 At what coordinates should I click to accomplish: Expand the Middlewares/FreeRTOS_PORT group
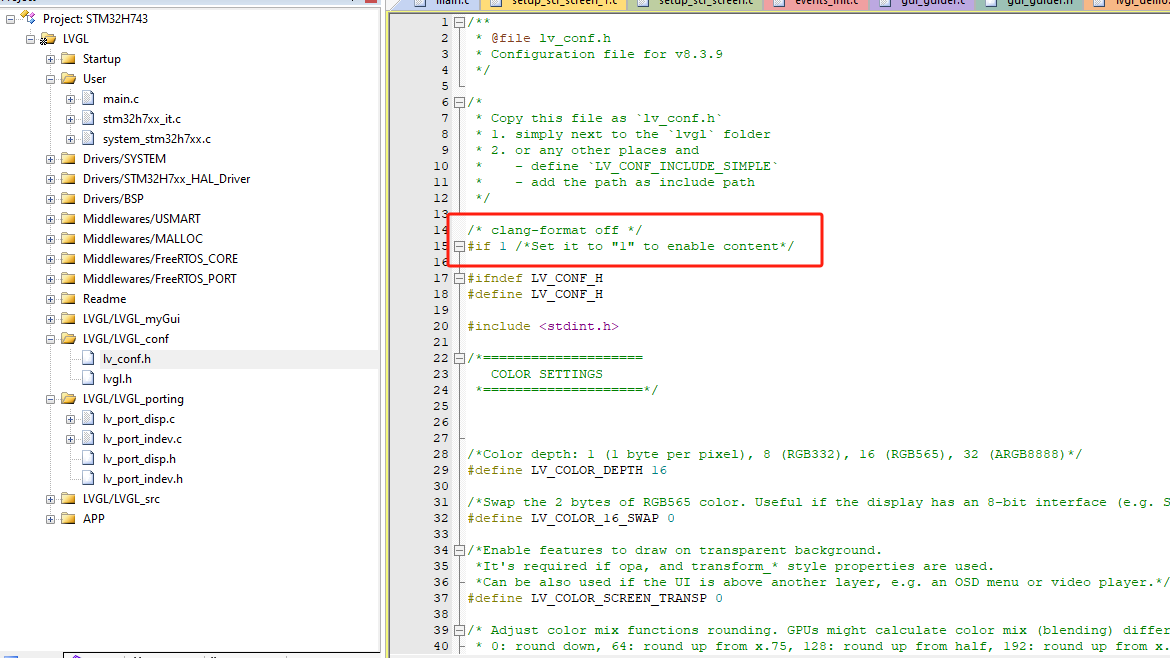[x=51, y=279]
